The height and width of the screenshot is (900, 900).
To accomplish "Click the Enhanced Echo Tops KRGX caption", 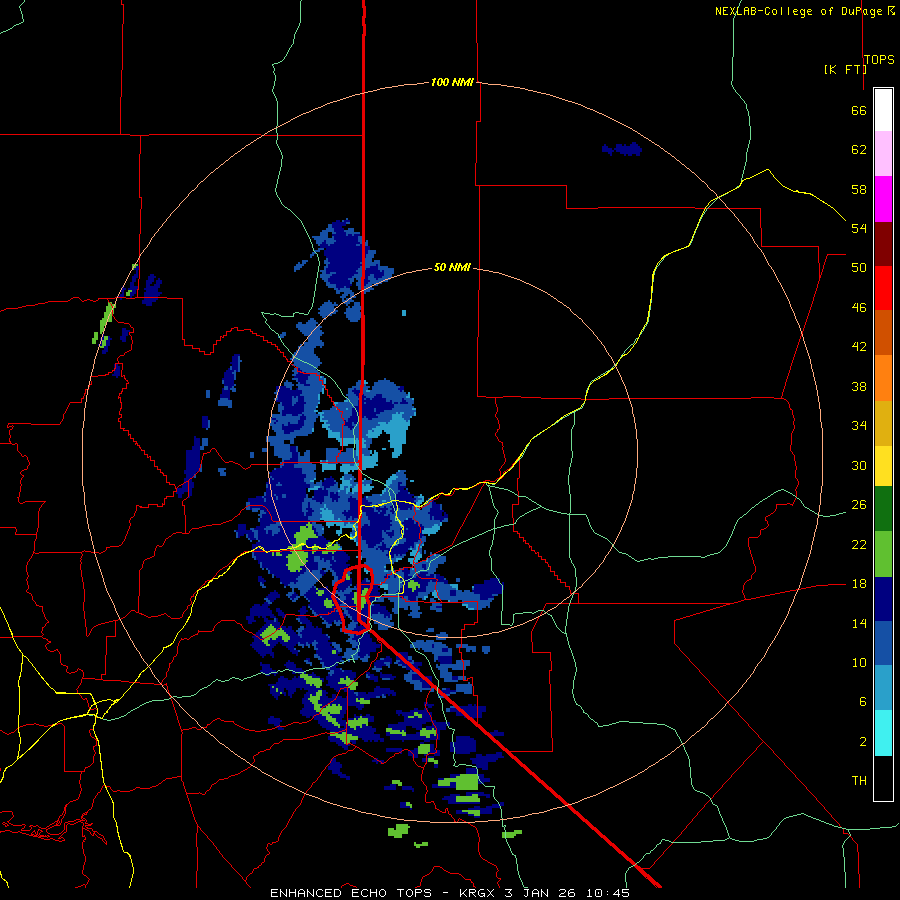I will pyautogui.click(x=450, y=893).
